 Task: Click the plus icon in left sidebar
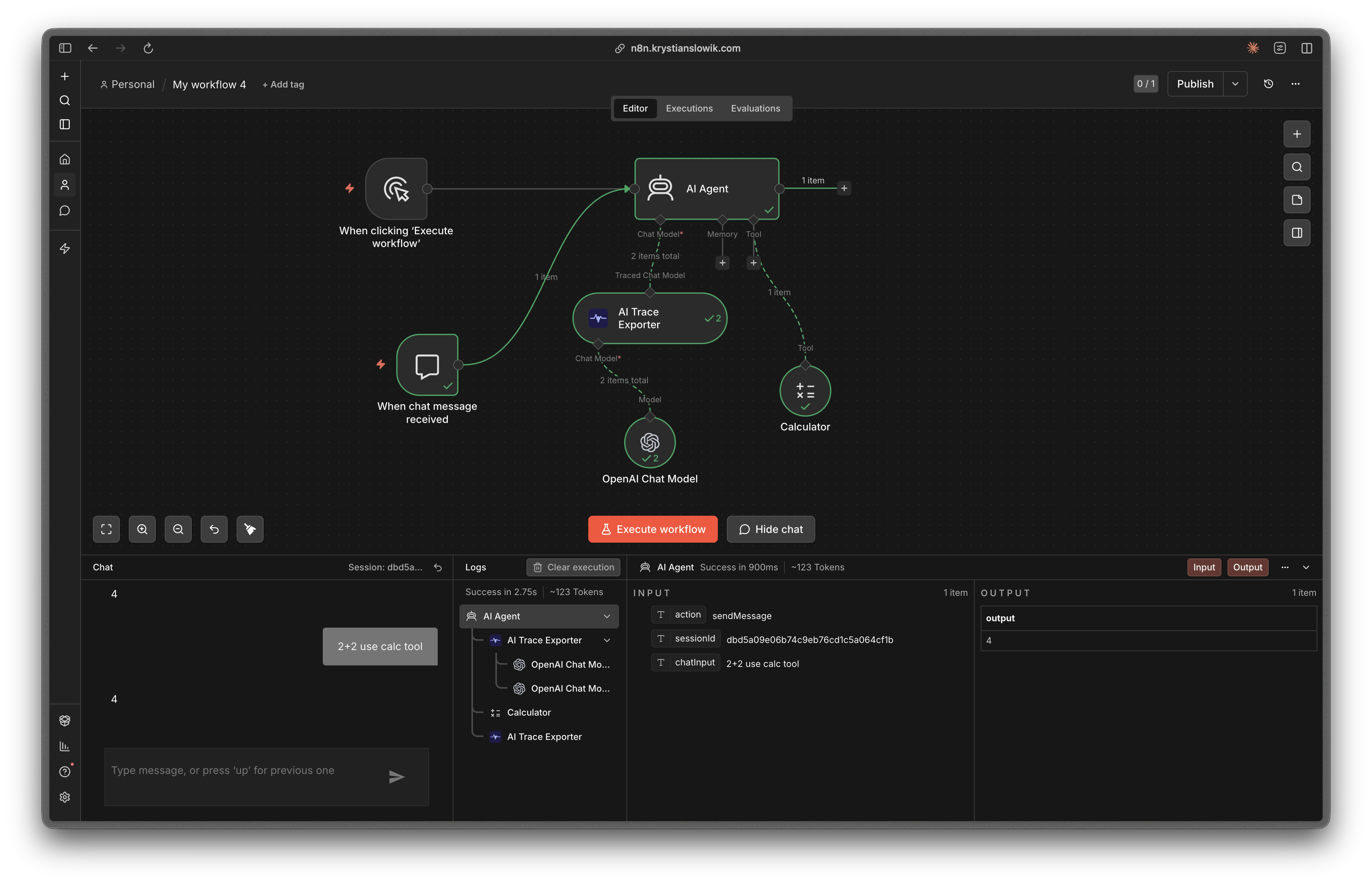[x=65, y=76]
